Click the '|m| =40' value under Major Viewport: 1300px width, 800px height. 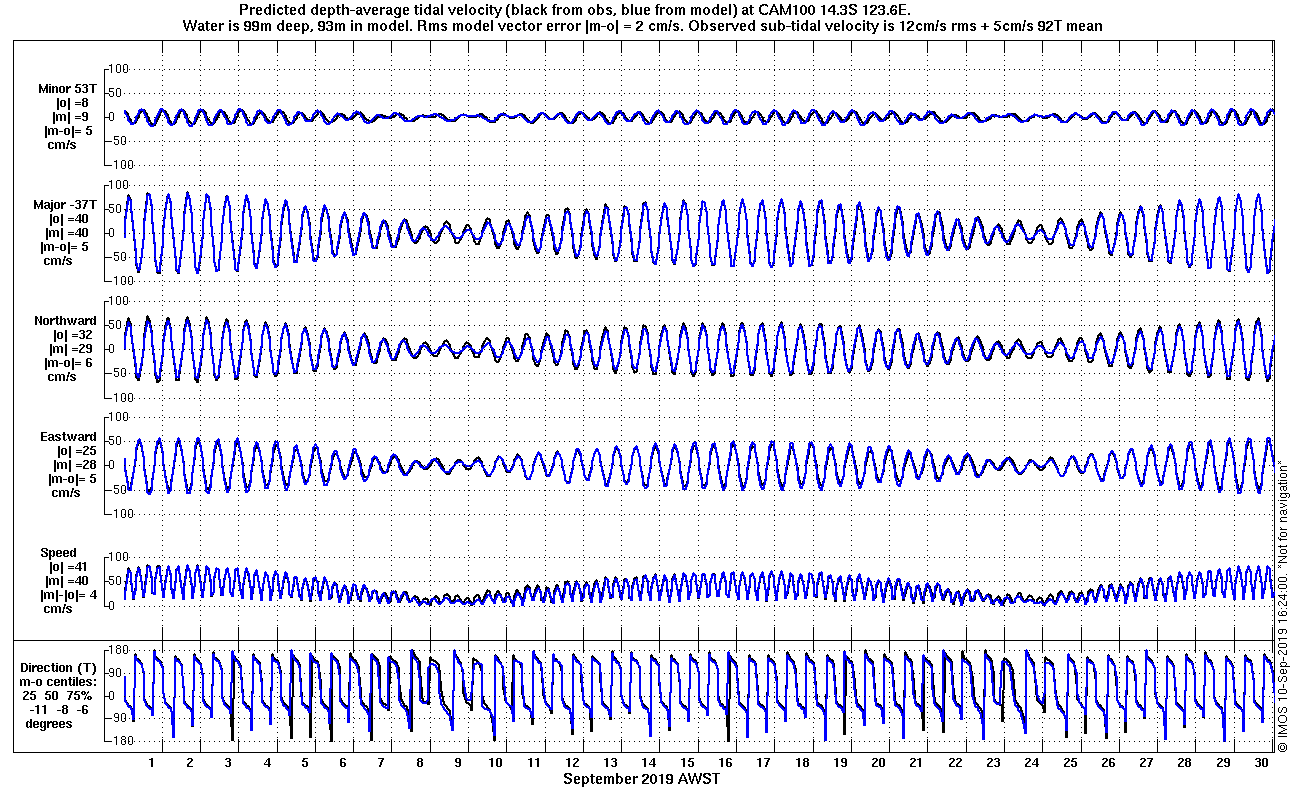[69, 233]
